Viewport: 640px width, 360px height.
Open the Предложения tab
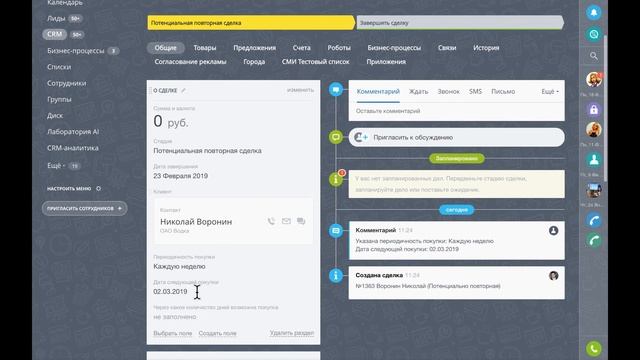tap(254, 48)
